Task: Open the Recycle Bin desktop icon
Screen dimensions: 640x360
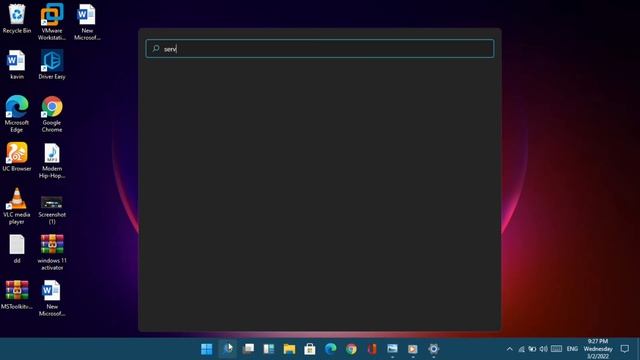Action: [17, 19]
